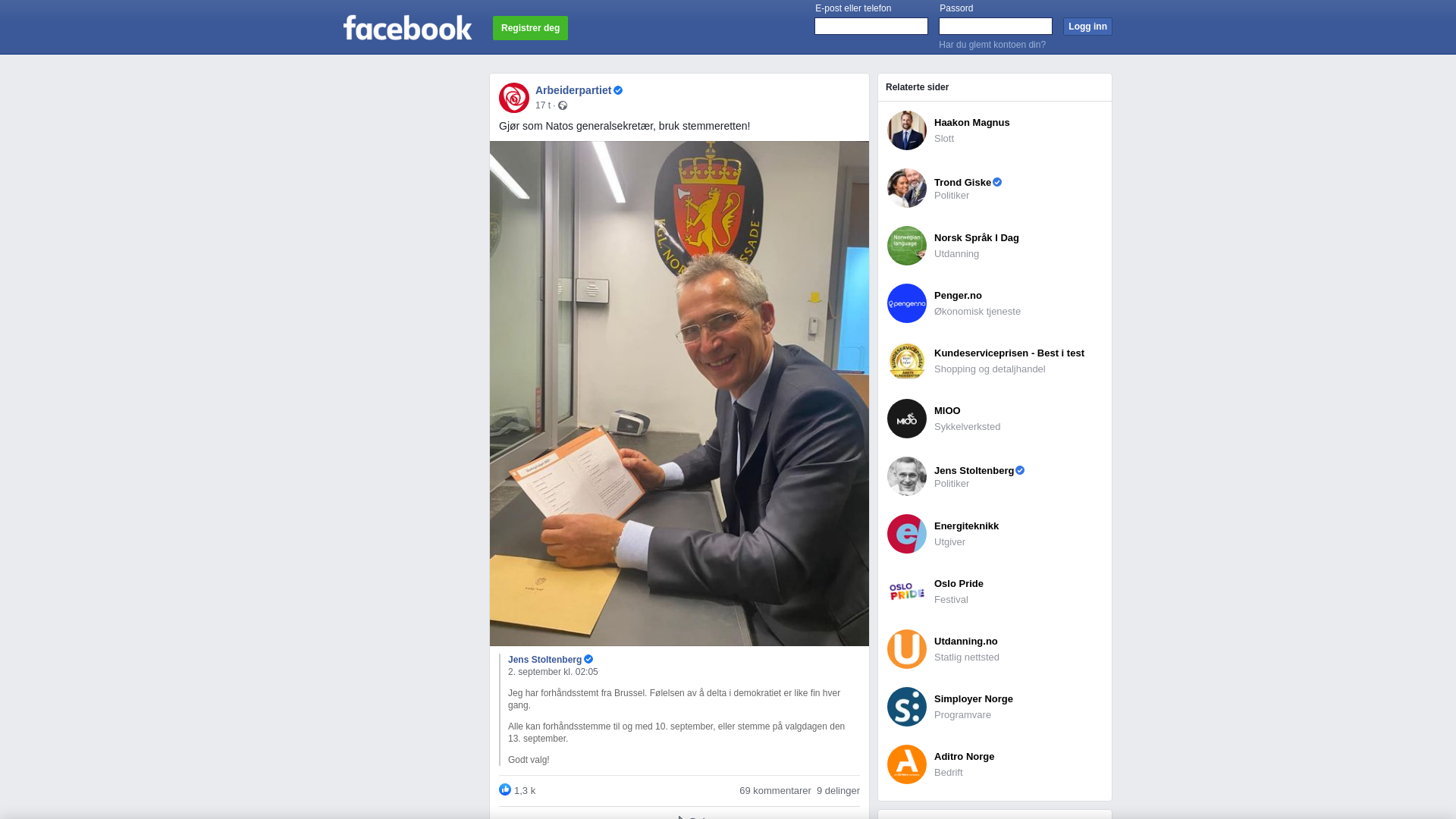Viewport: 1456px width, 819px height.
Task: Focus the Passord input field
Action: click(996, 27)
